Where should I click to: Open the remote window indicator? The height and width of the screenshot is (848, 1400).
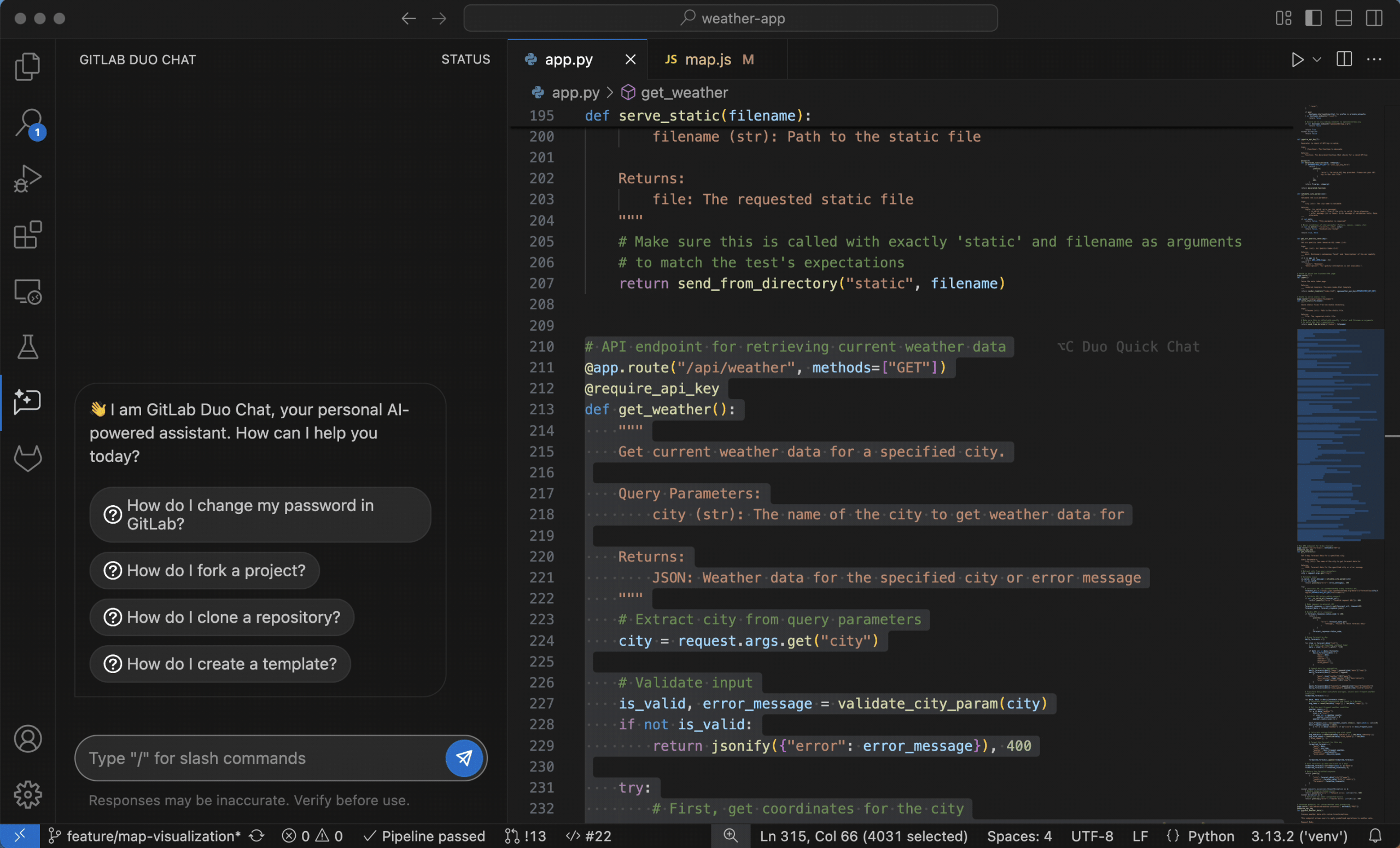19,835
